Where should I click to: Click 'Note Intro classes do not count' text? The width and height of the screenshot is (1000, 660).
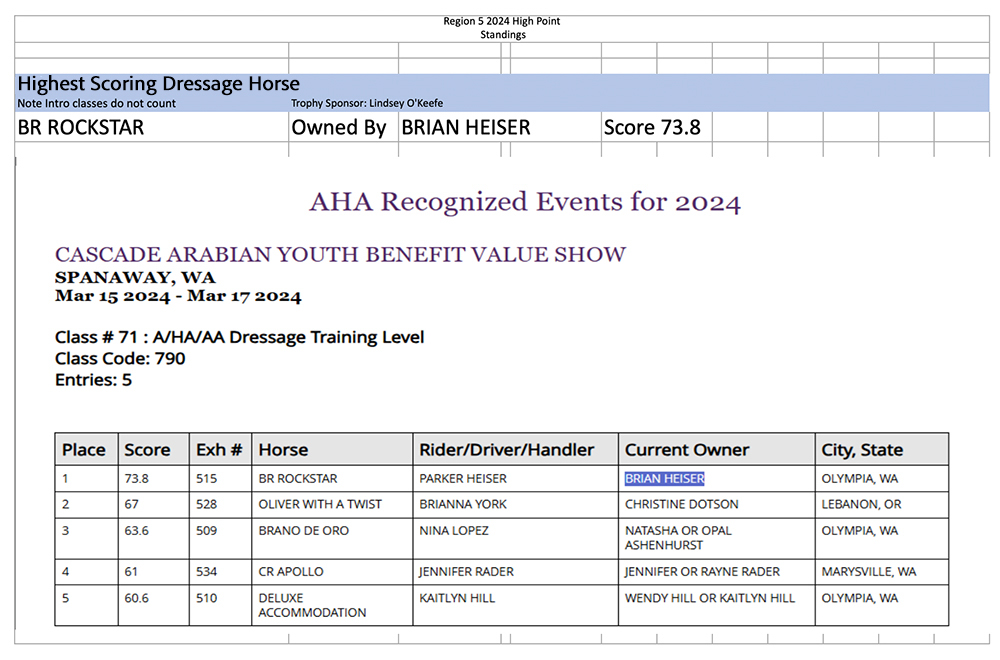(96, 103)
